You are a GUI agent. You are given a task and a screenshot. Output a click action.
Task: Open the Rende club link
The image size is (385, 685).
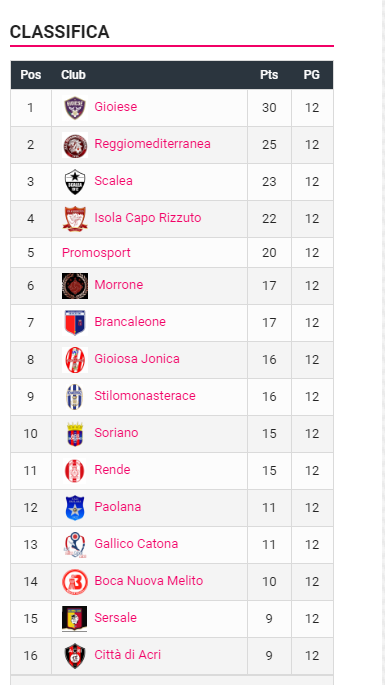(112, 470)
